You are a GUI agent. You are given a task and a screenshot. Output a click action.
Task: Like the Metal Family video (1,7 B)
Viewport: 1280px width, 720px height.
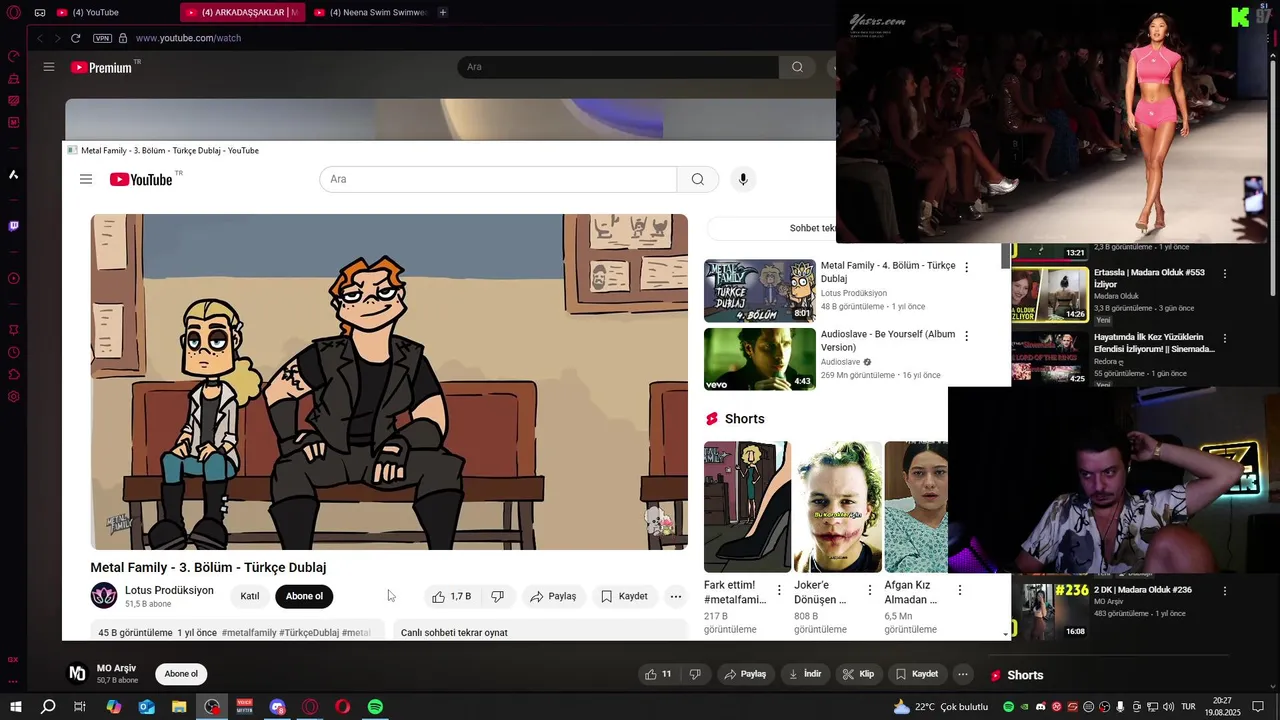pos(451,596)
